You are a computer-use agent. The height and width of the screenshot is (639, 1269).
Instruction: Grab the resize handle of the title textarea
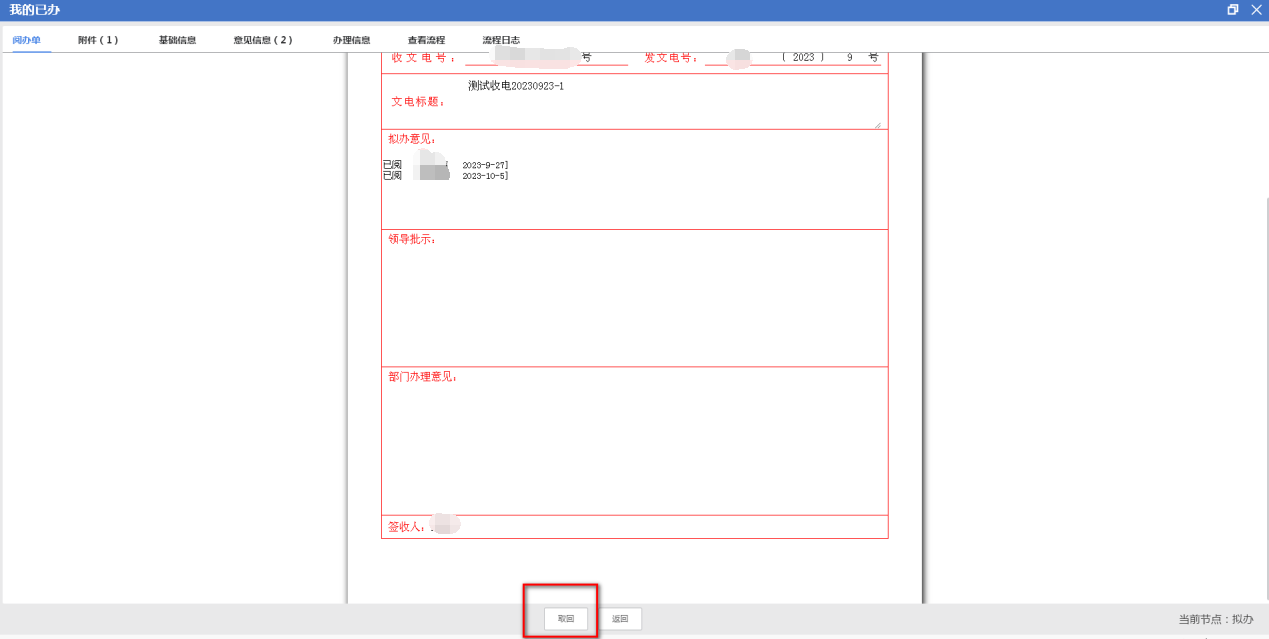(877, 125)
